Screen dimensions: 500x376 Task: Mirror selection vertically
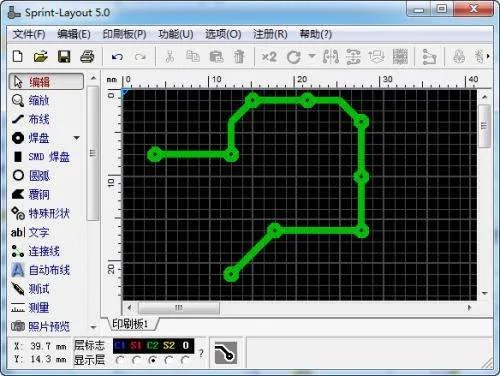(353, 57)
